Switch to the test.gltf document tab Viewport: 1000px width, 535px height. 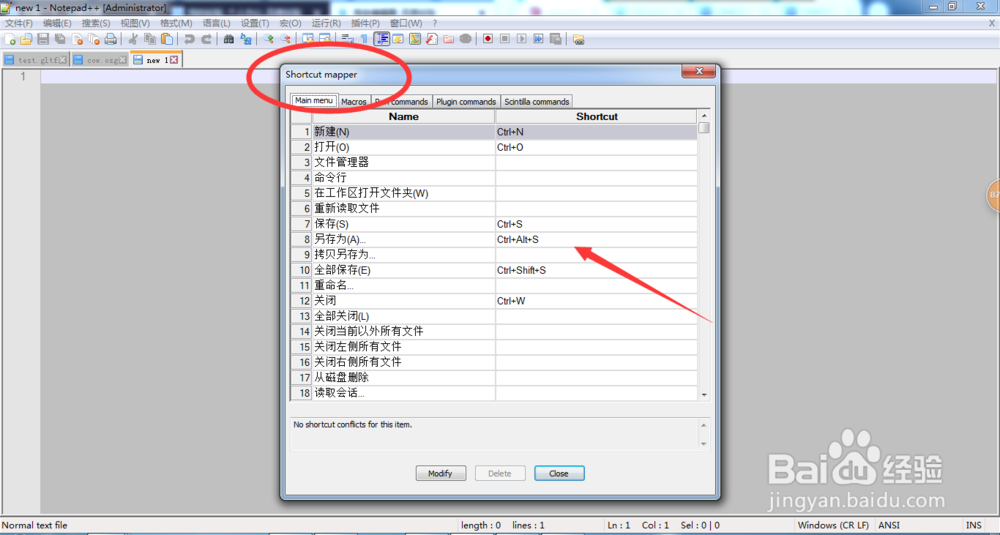(36, 60)
